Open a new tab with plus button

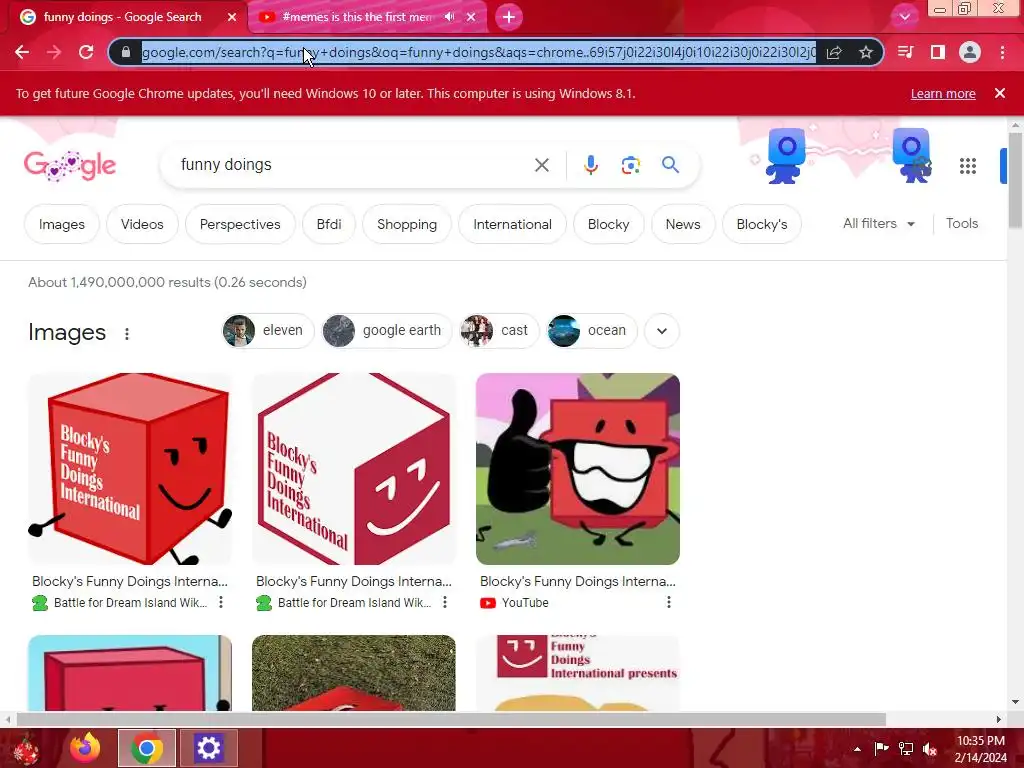click(x=509, y=17)
